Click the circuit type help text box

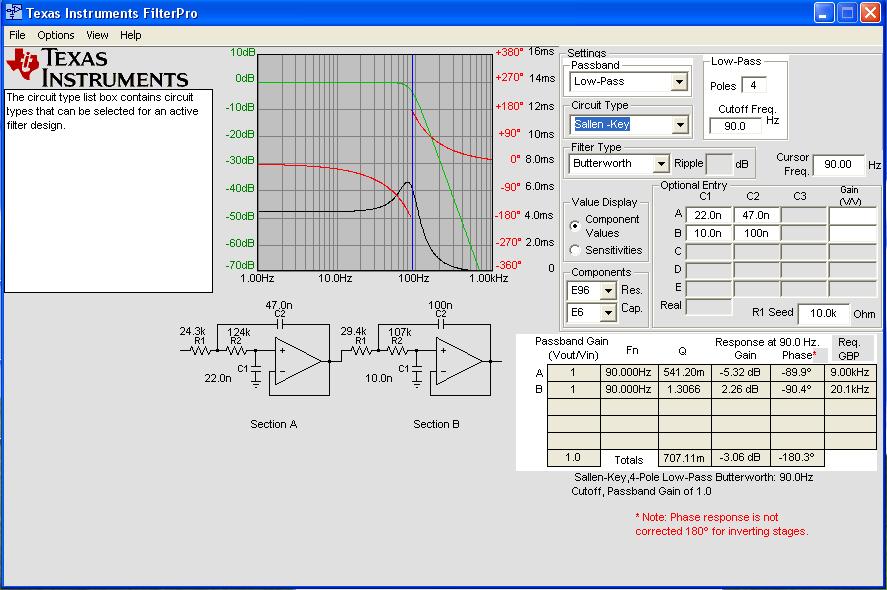tap(109, 191)
